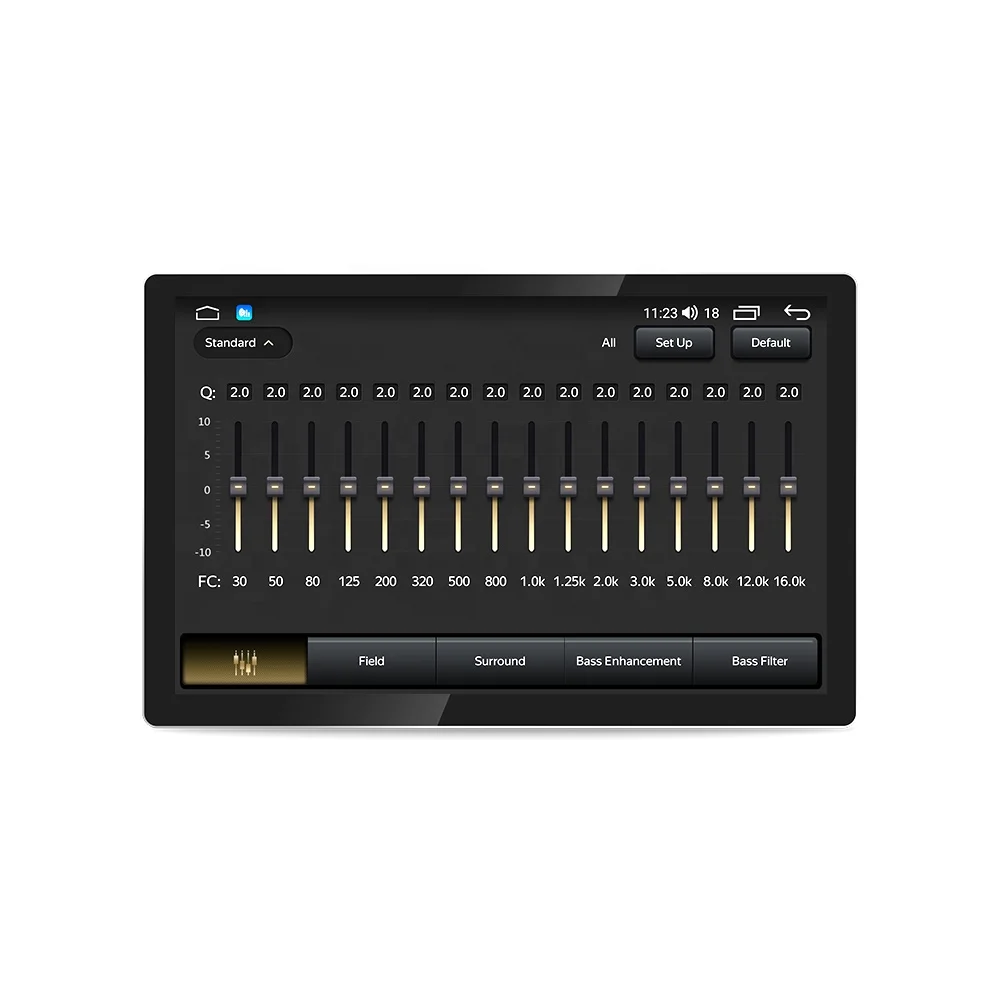Select Q value box above 8.0k
This screenshot has width=1000, height=1000.
coord(716,392)
